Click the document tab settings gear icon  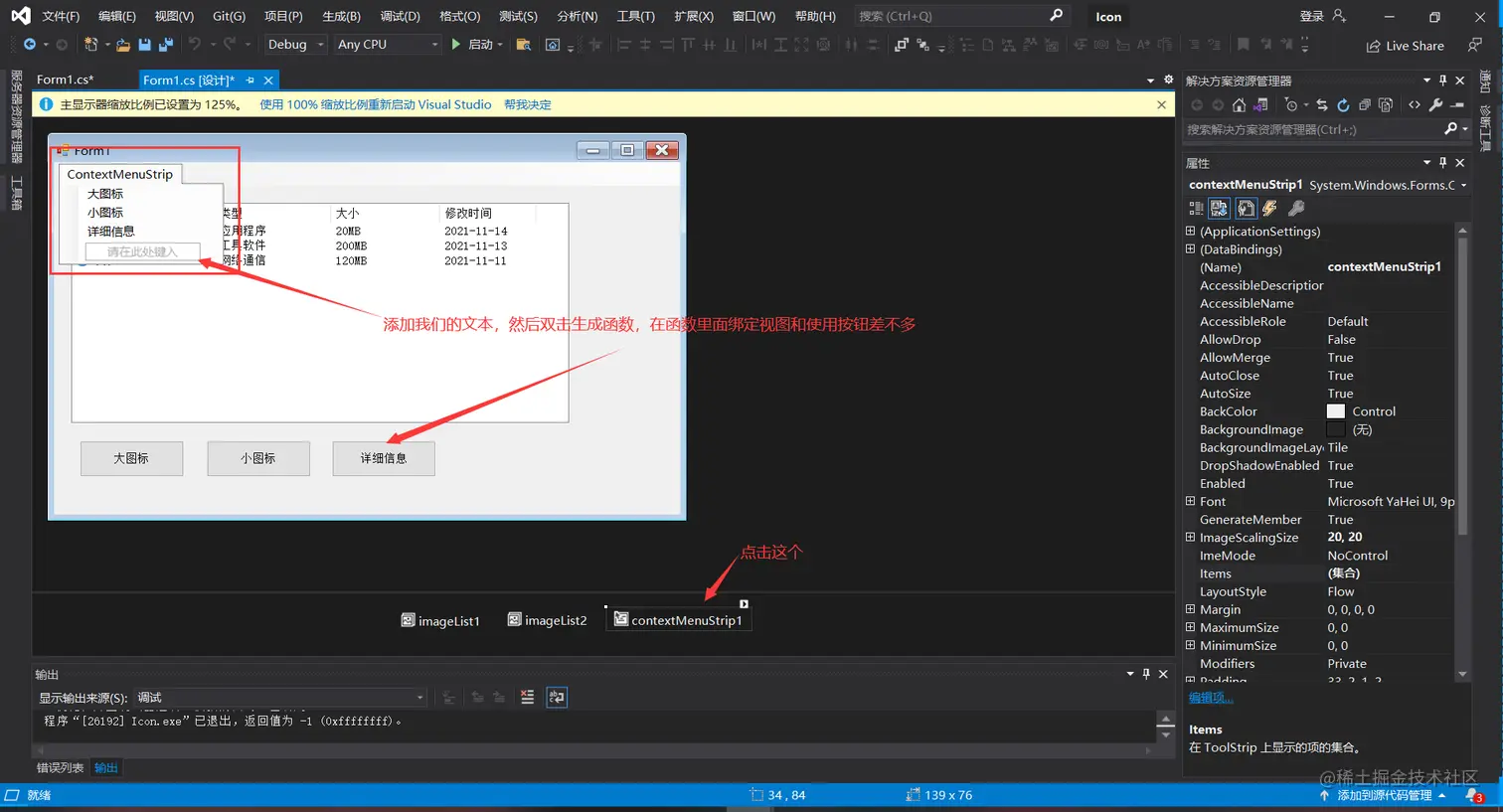coord(1168,80)
